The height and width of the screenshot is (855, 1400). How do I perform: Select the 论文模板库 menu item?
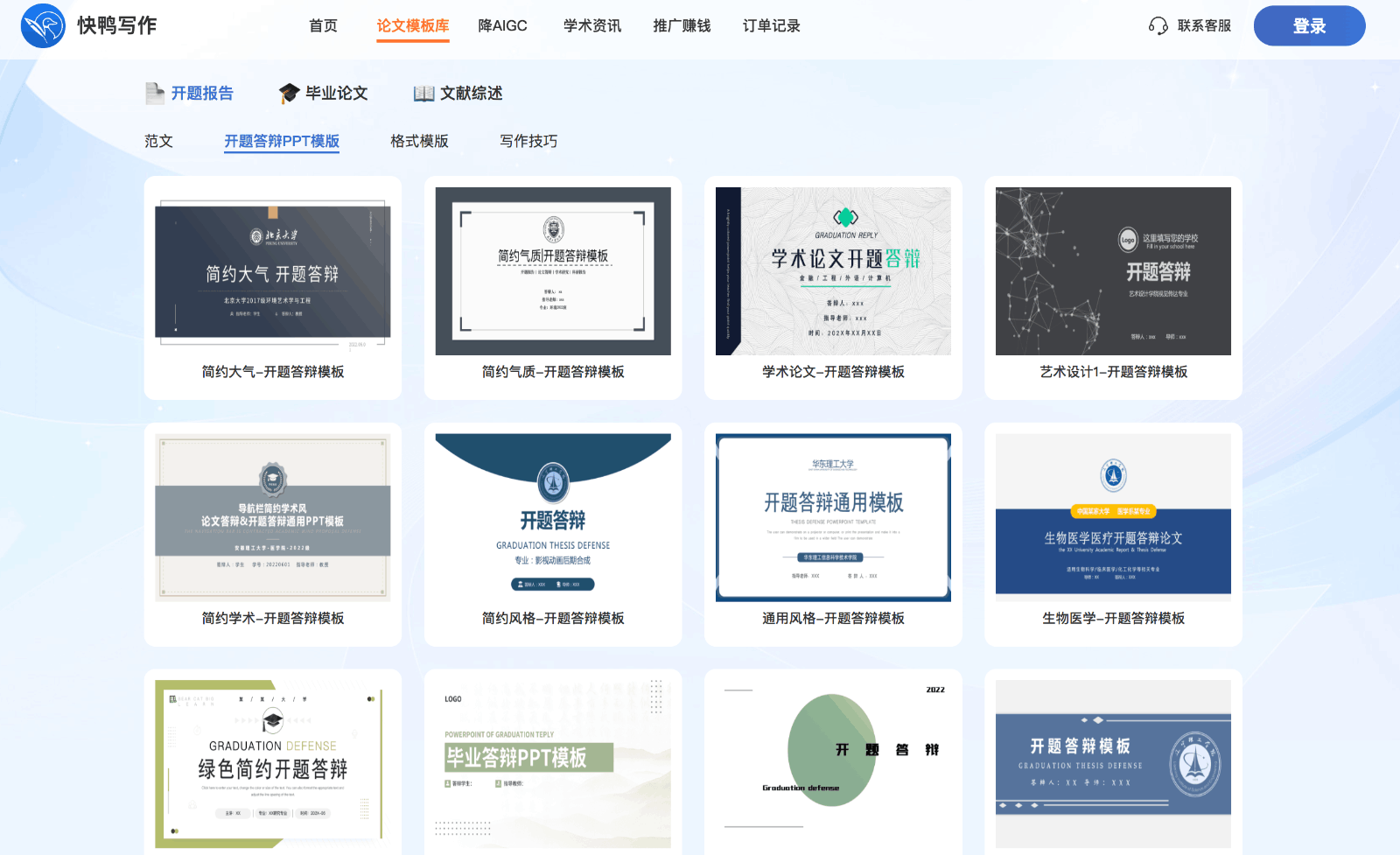[413, 25]
